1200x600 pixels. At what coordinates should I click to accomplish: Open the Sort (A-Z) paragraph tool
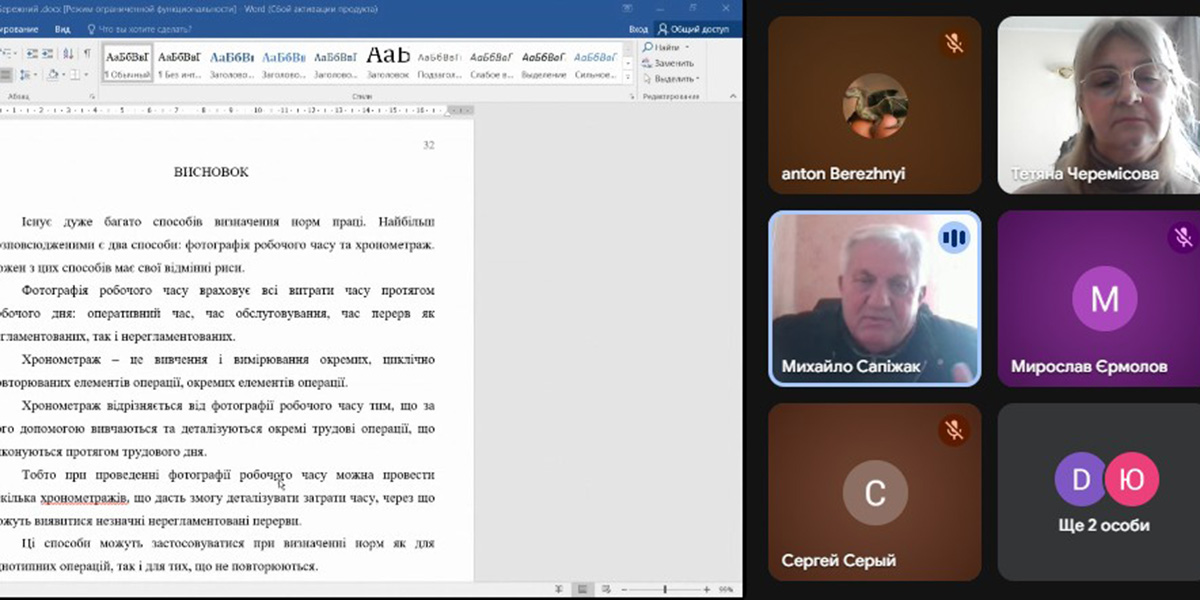[x=68, y=54]
